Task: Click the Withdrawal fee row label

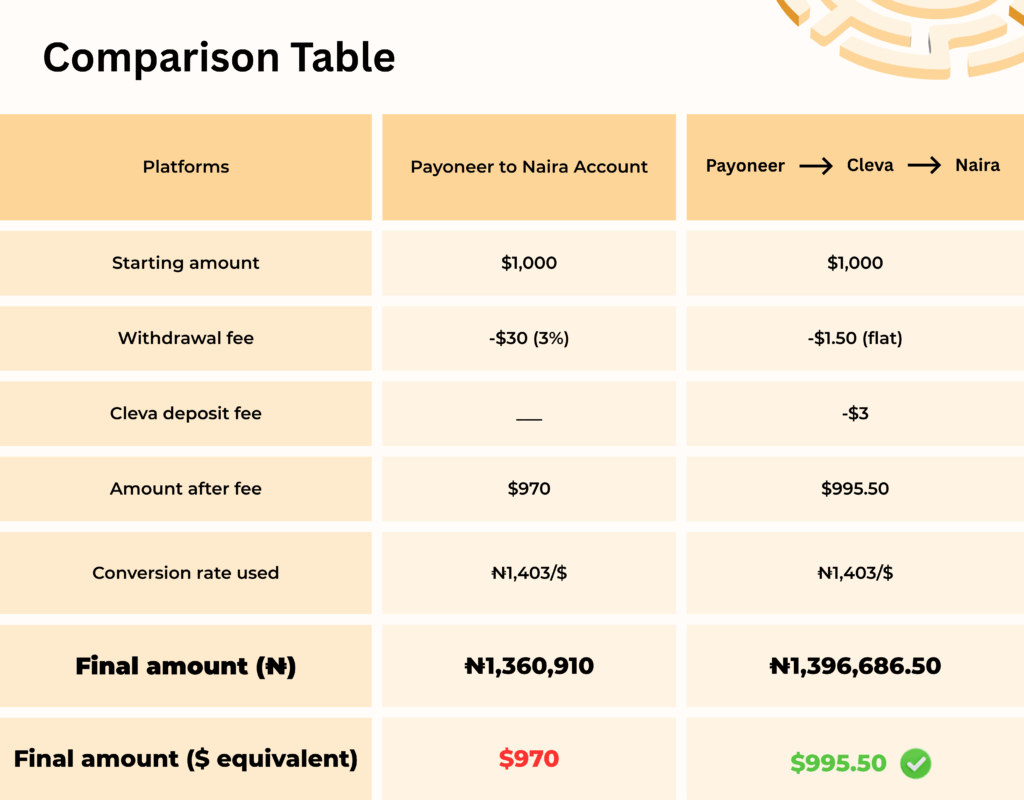Action: (x=186, y=338)
